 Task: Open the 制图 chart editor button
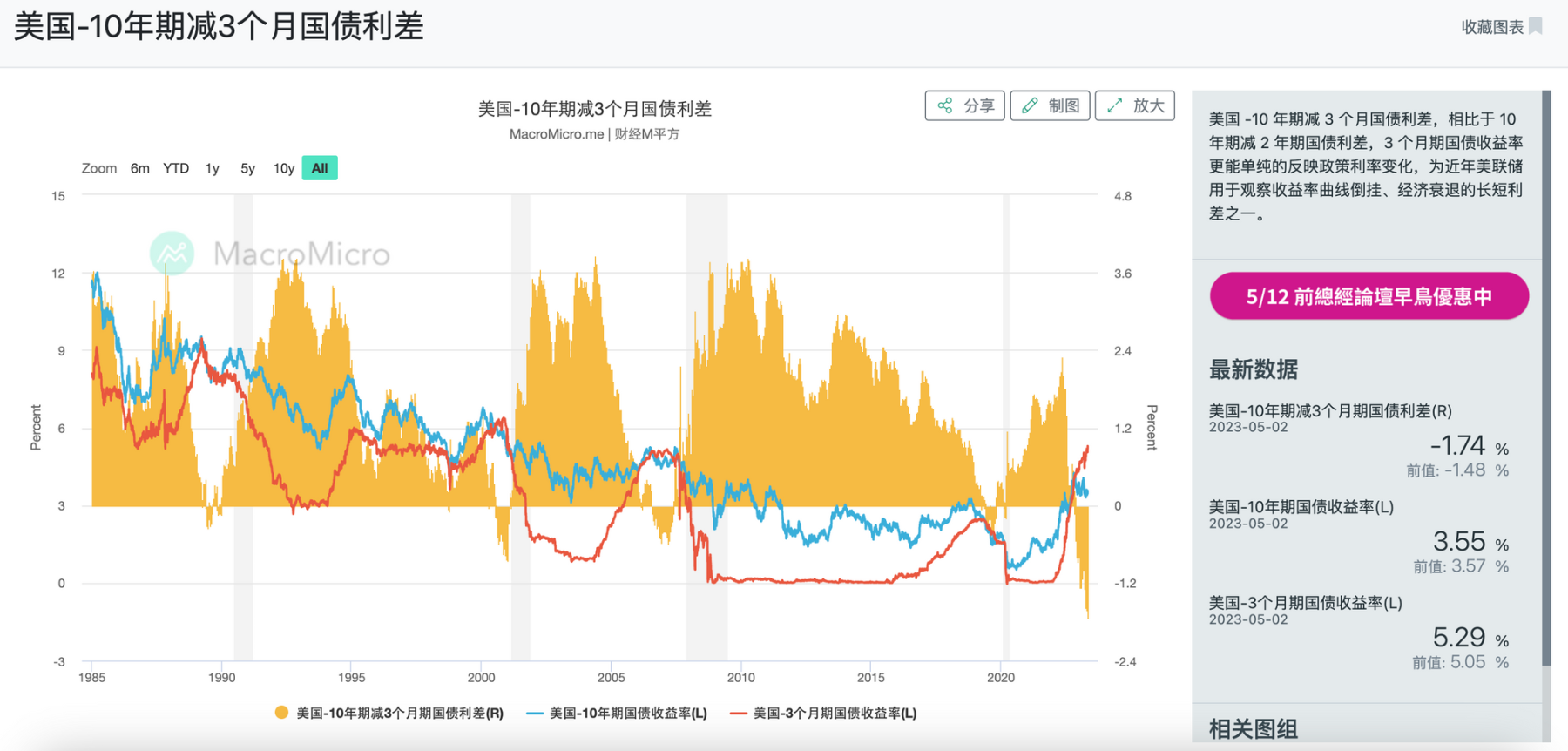point(1050,106)
